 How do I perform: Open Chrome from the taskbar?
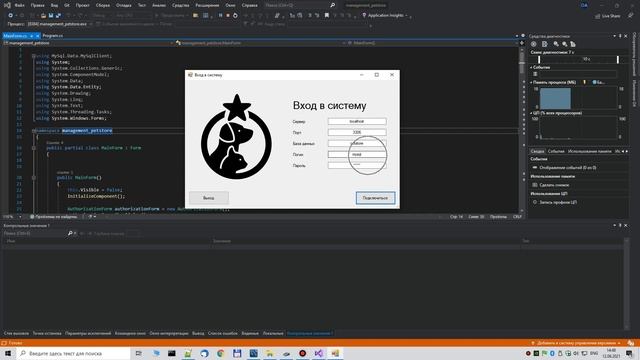220,353
